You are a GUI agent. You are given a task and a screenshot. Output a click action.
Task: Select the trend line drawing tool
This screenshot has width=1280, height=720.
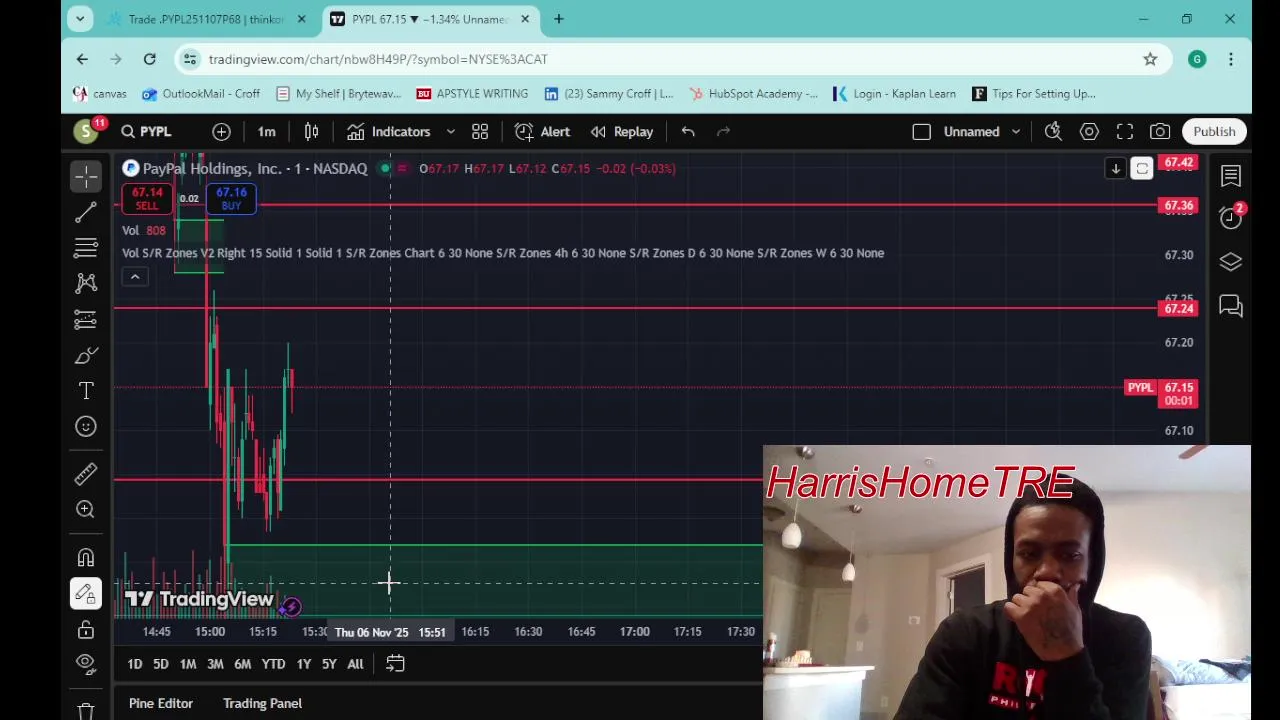[x=86, y=212]
